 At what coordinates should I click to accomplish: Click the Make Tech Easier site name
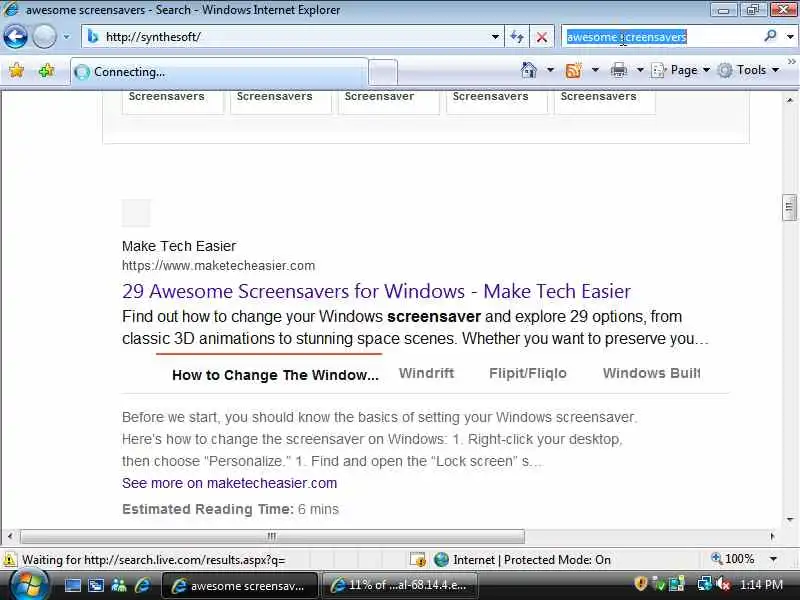point(179,246)
